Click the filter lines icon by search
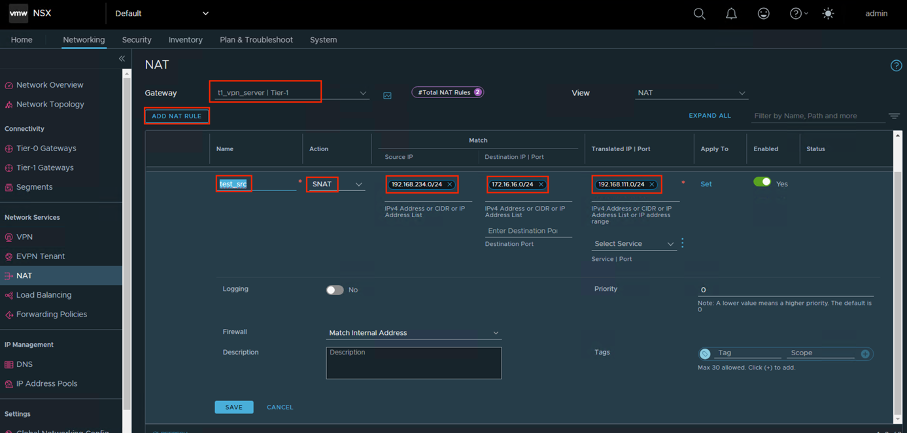Image resolution: width=908 pixels, height=434 pixels. click(893, 116)
